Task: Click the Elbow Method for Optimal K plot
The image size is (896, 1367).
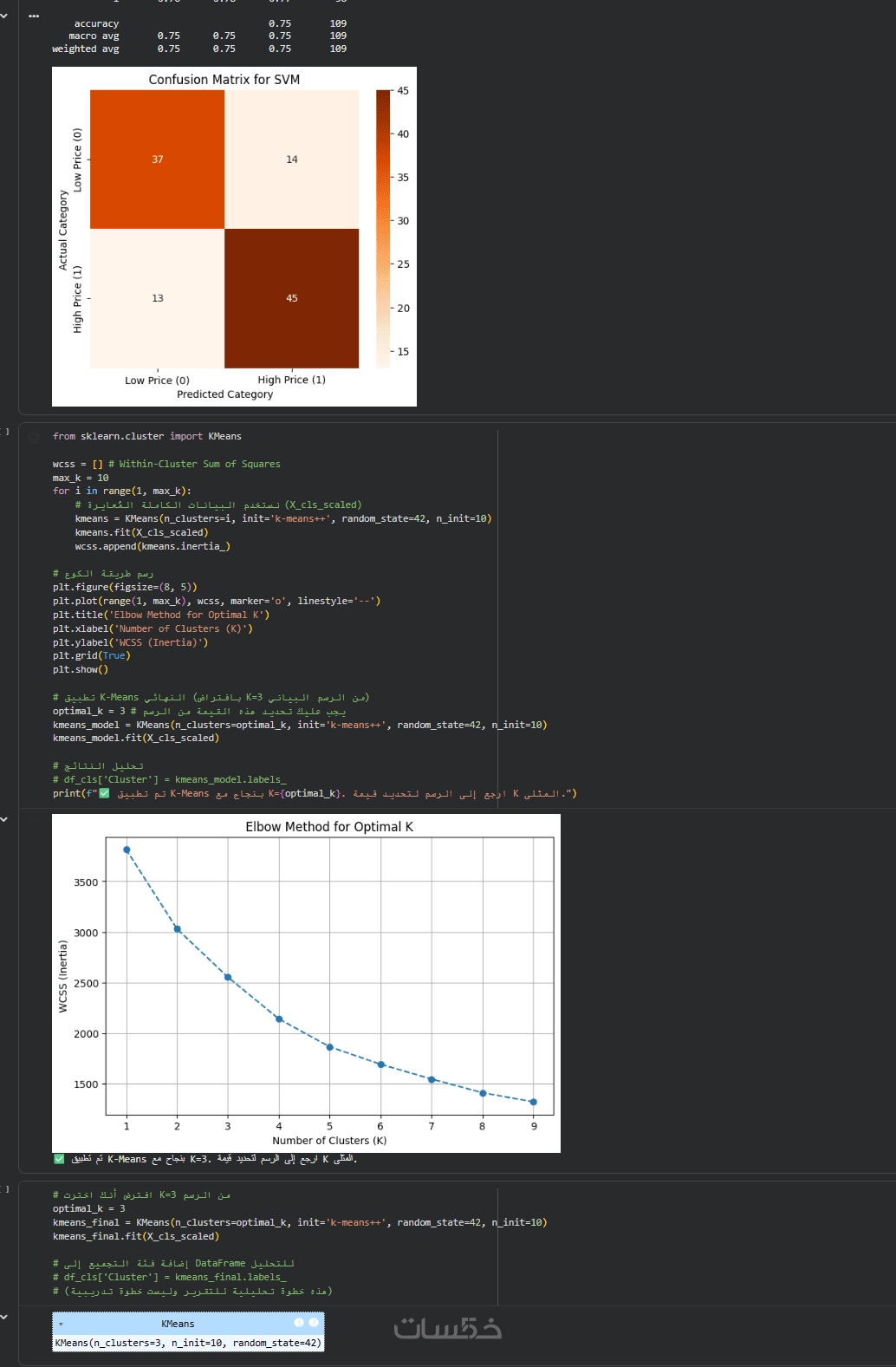Action: pyautogui.click(x=329, y=980)
